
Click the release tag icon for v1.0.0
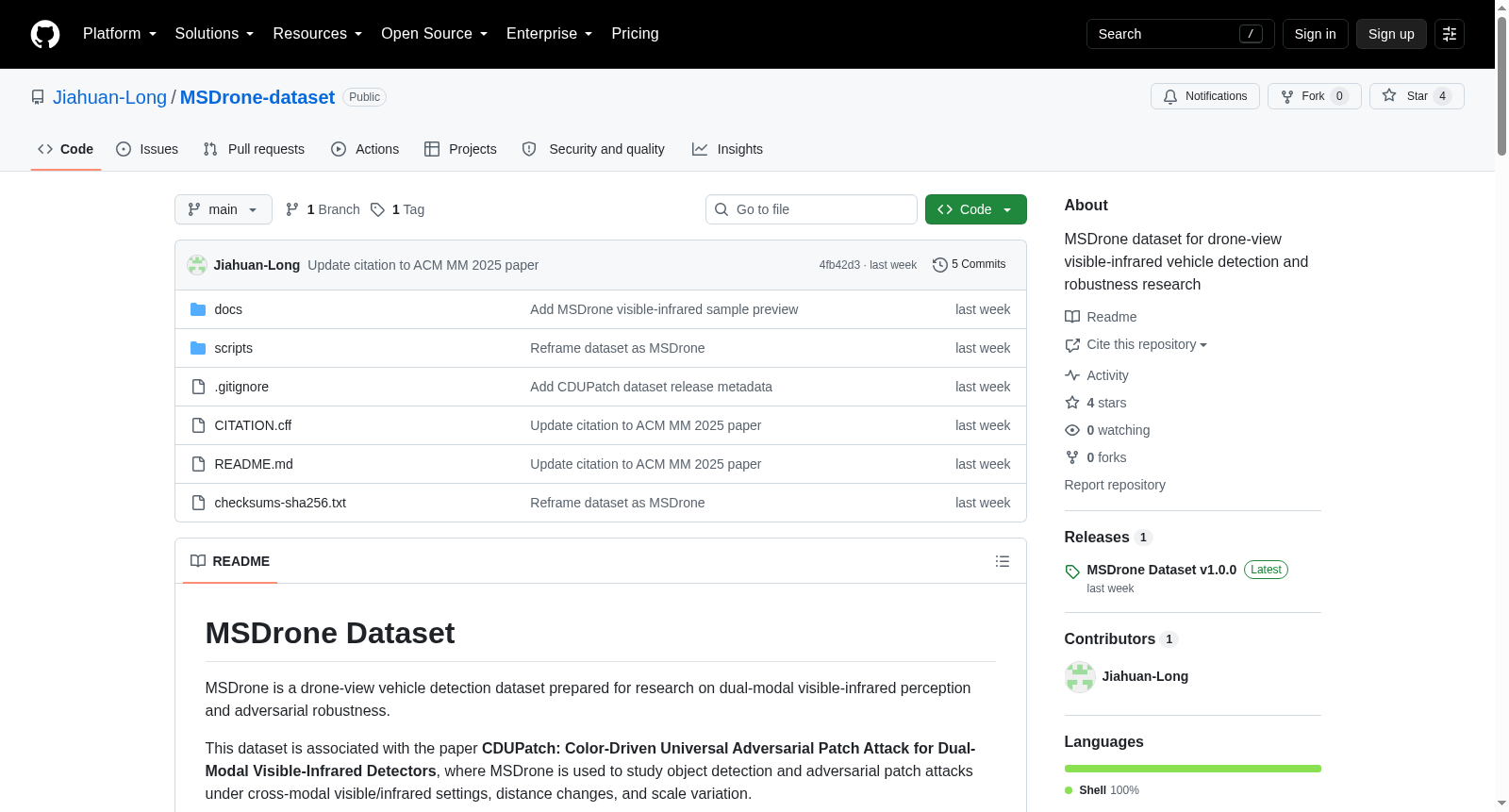(1072, 572)
